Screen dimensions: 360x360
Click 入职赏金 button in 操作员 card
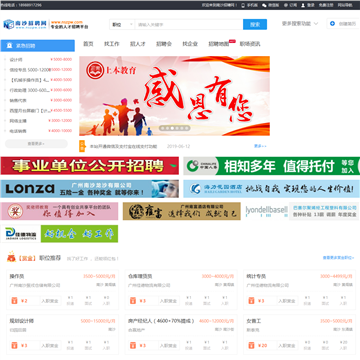tap(50, 301)
